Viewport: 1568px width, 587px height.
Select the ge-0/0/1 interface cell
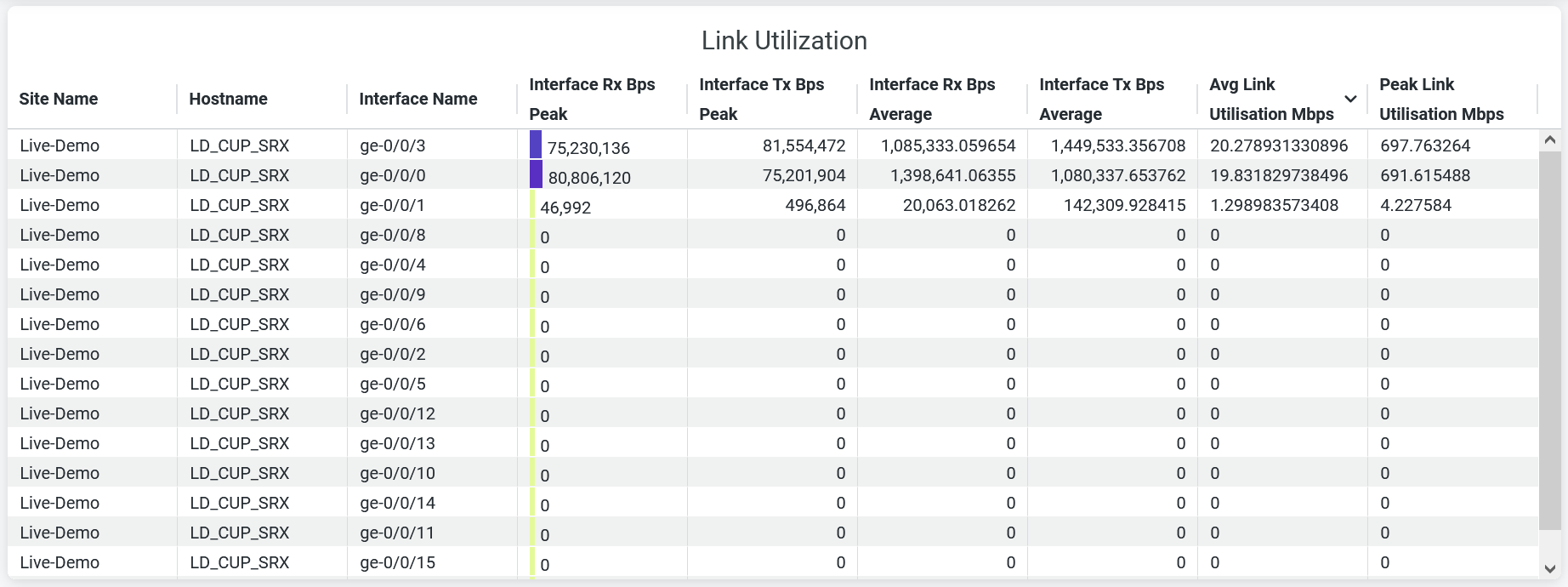pyautogui.click(x=392, y=205)
